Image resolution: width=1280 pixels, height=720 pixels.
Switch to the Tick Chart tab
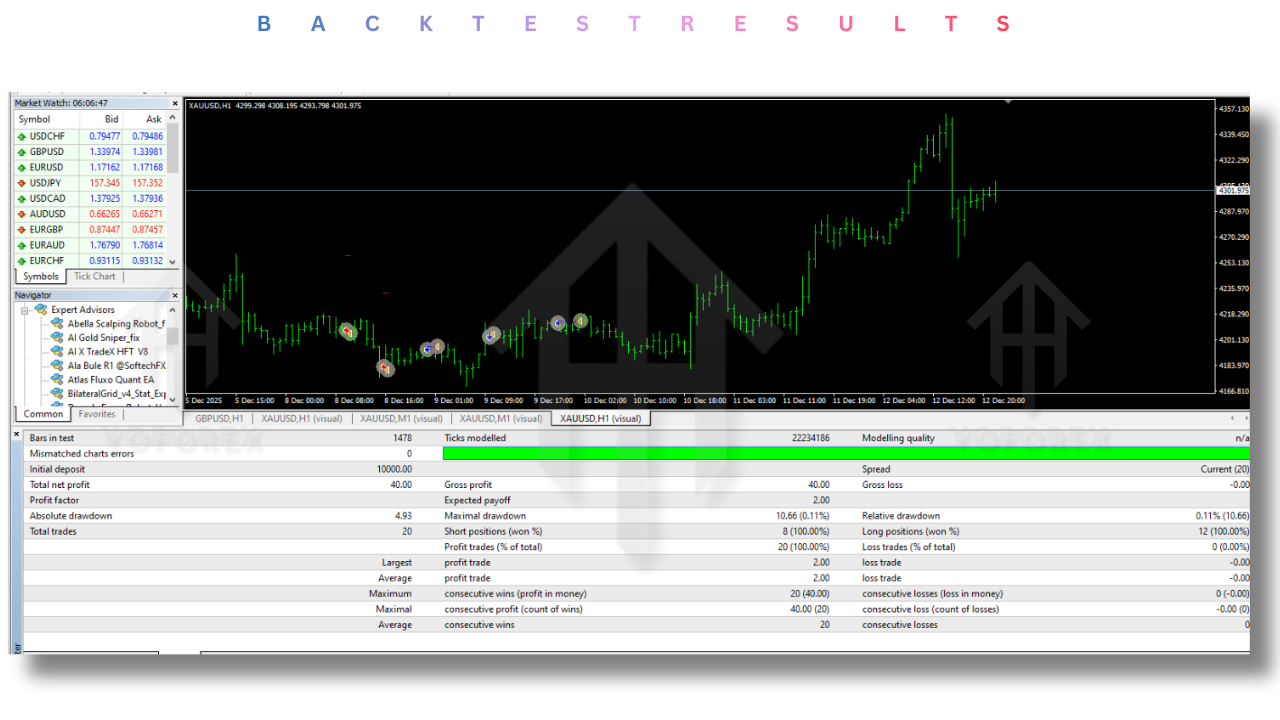point(94,276)
